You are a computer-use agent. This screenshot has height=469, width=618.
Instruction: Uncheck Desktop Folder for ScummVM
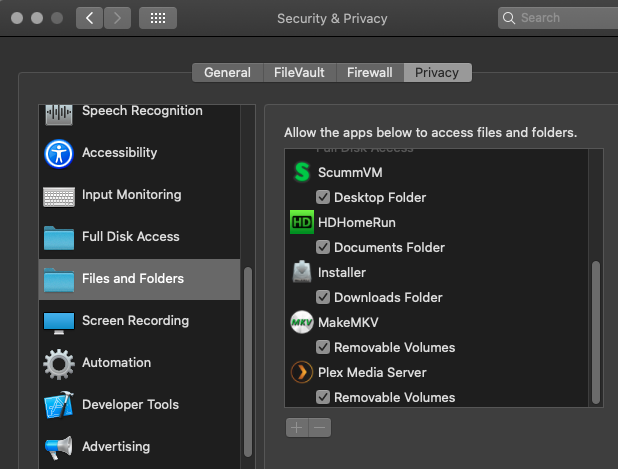coord(324,197)
